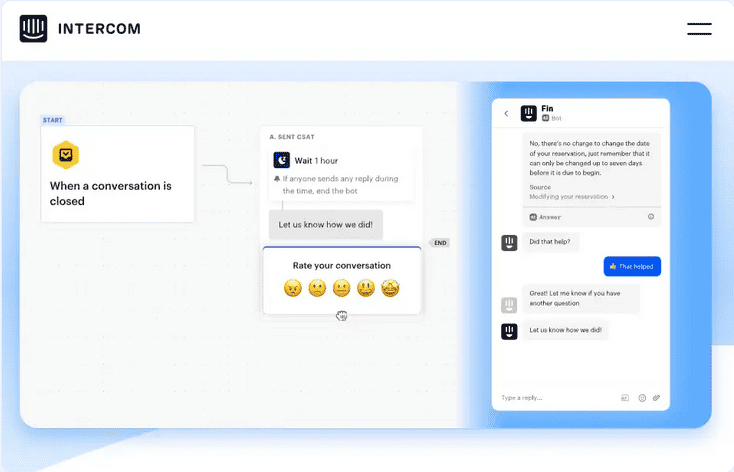The image size is (734, 472).
Task: Open 'Modifying your reservation' source link
Action: [x=572, y=197]
